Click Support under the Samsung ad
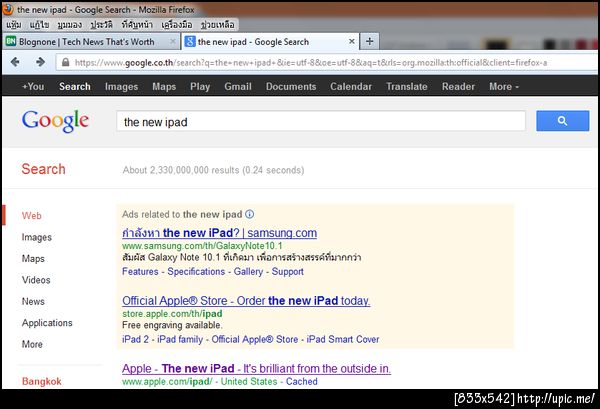Image resolution: width=600 pixels, height=409 pixels. click(287, 271)
